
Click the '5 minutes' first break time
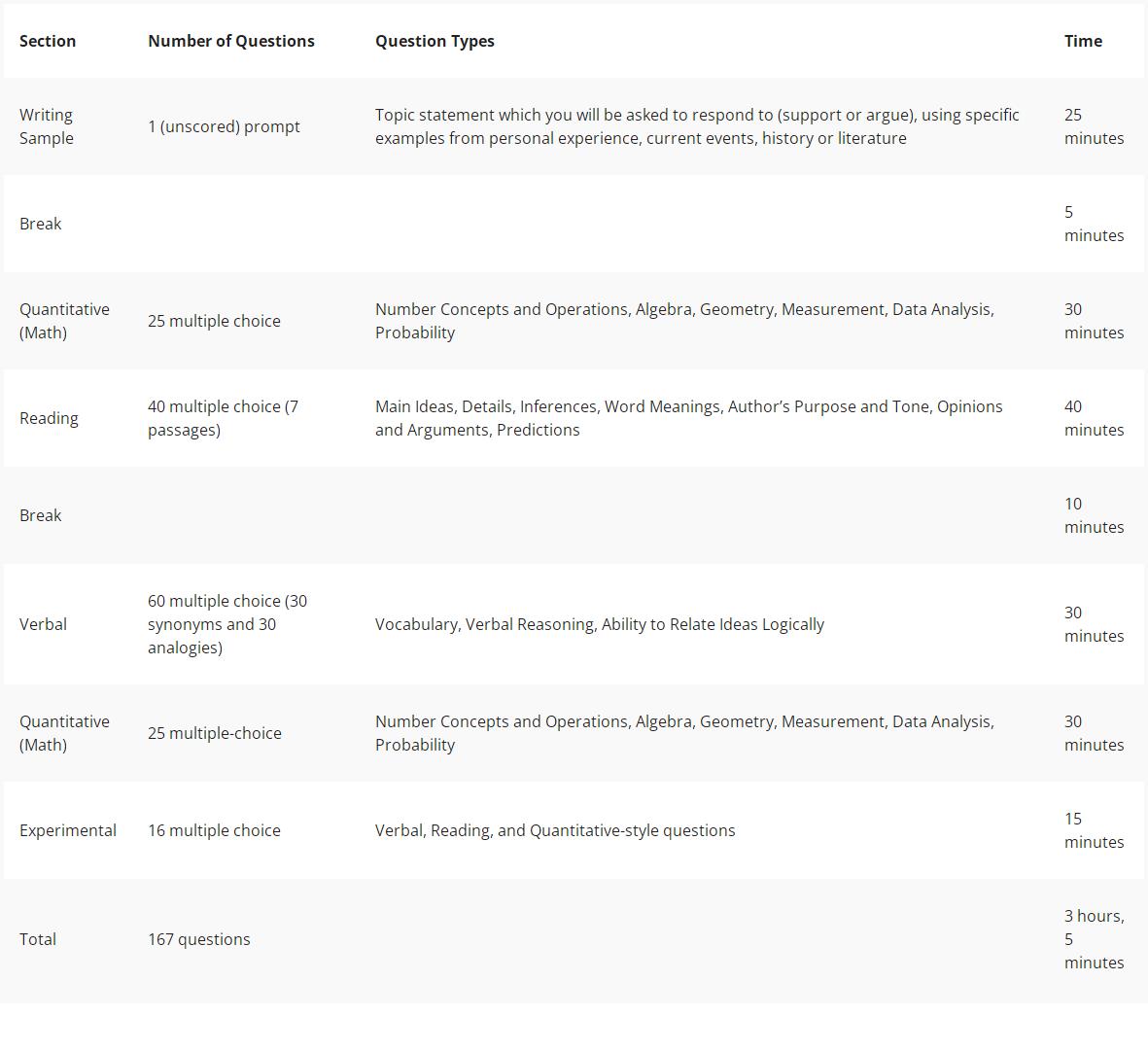coord(1094,224)
